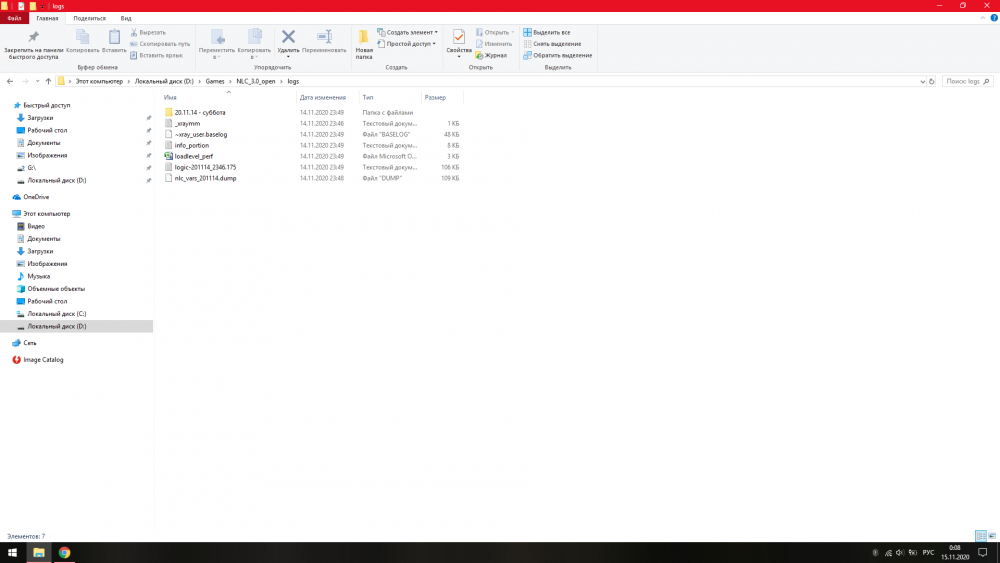This screenshot has height=563, width=1000.
Task: Click Снять выделение (Deselect all)
Action: 552,44
